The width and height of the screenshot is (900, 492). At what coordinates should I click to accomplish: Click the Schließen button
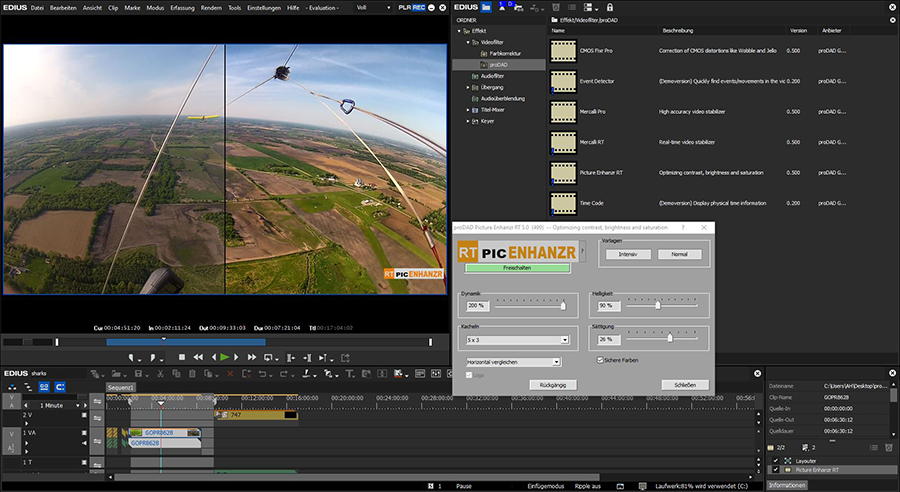pyautogui.click(x=685, y=385)
